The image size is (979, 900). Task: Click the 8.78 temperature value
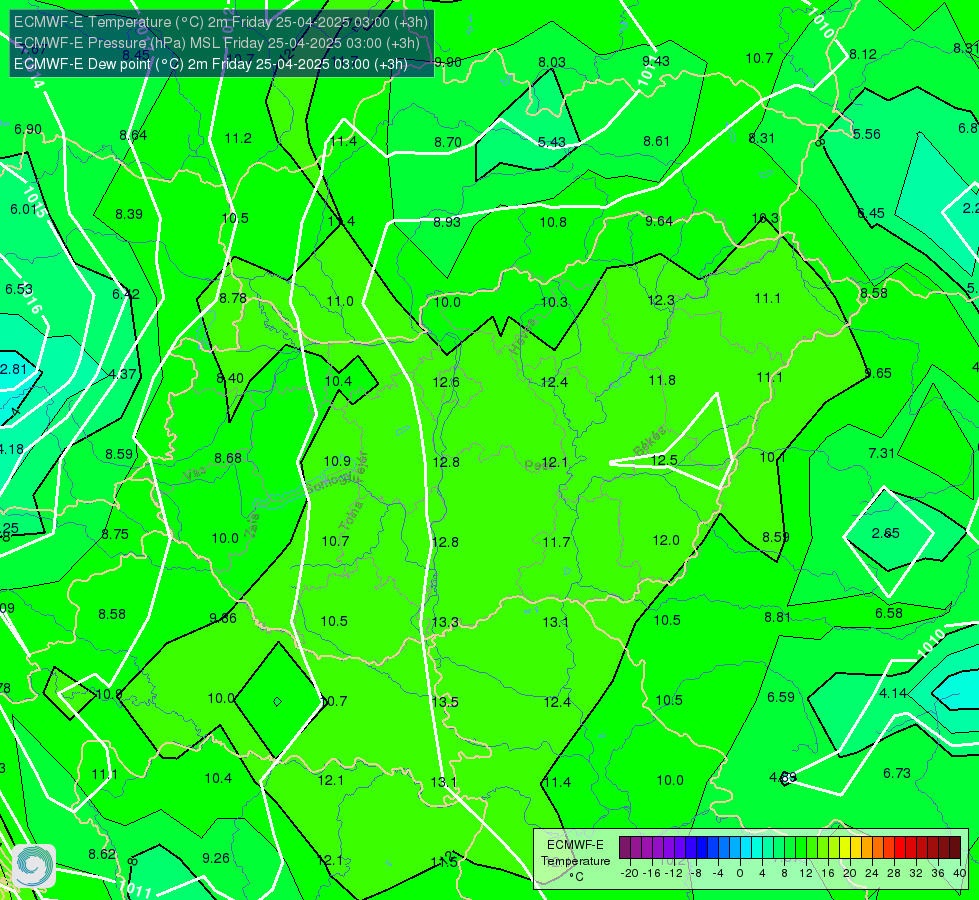(x=233, y=299)
